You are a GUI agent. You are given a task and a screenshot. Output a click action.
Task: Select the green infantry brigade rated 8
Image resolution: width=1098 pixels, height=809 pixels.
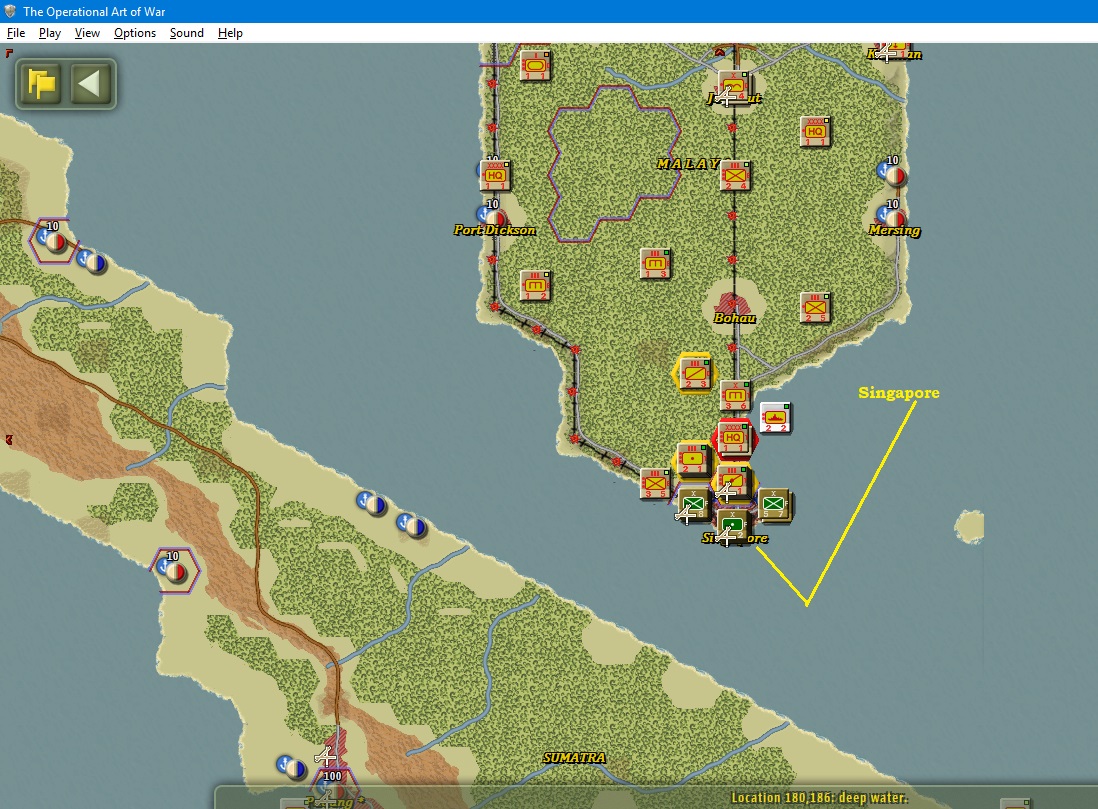694,504
